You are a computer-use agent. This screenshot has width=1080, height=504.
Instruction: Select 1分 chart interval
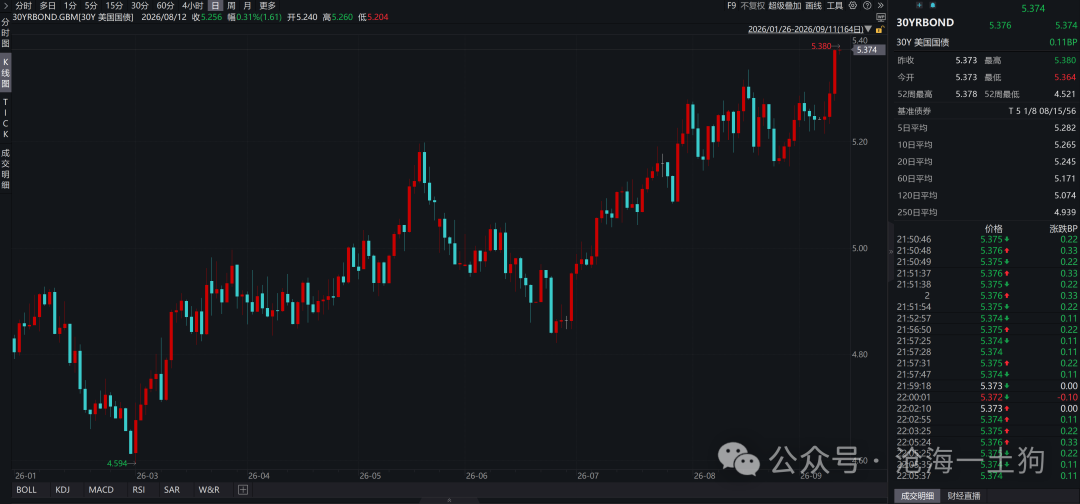point(70,5)
